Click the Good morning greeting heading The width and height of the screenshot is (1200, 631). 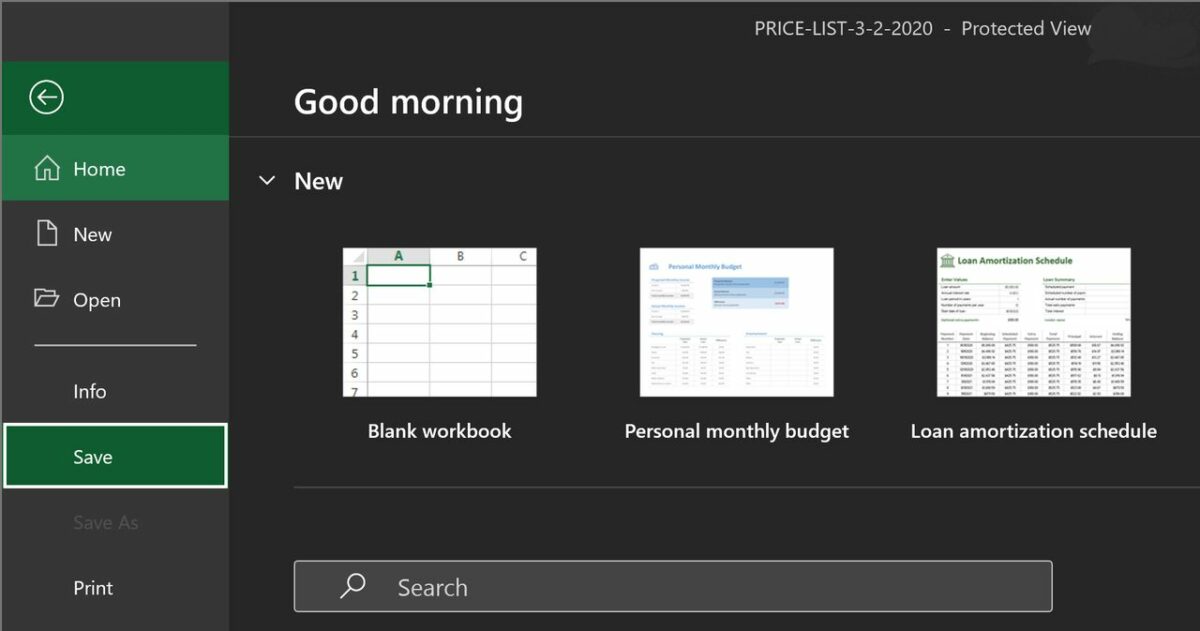pyautogui.click(x=408, y=101)
